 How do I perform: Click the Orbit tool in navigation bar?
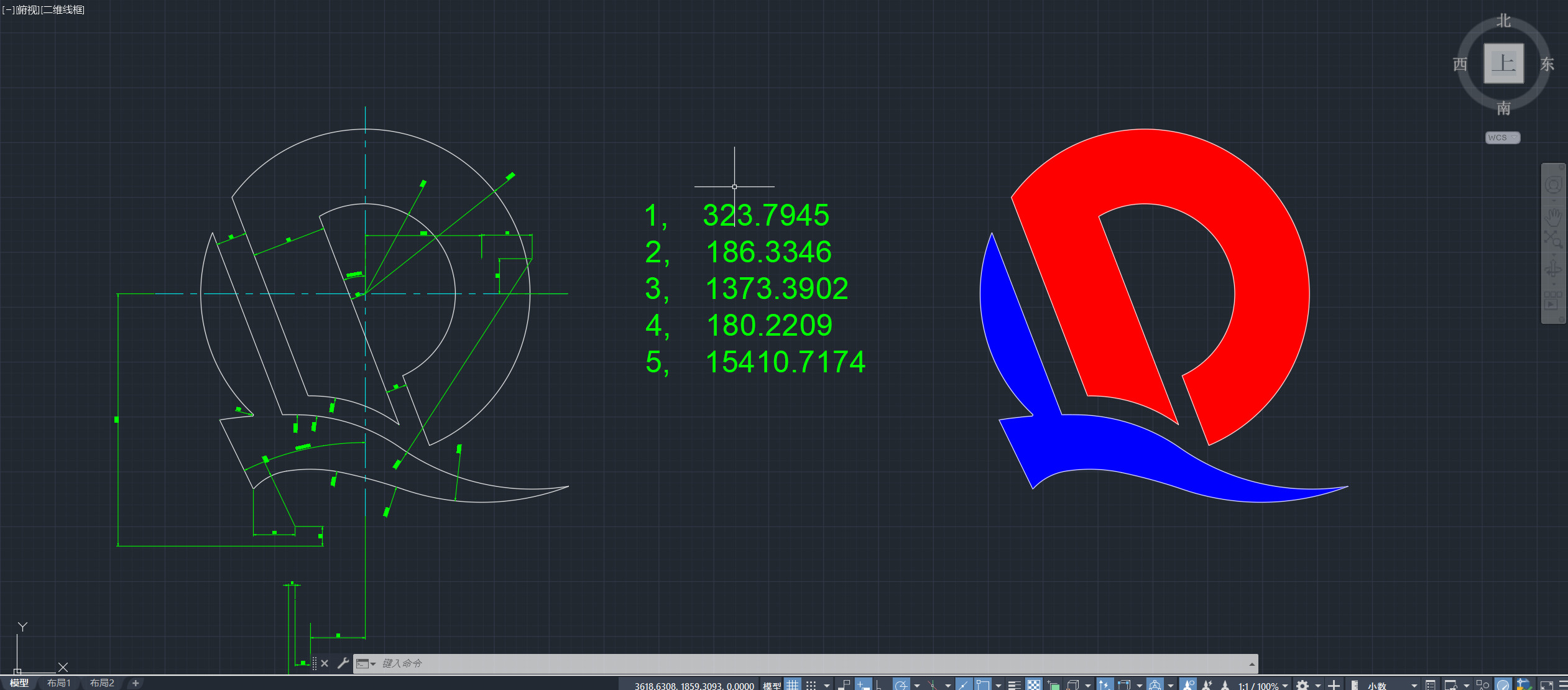1553,269
